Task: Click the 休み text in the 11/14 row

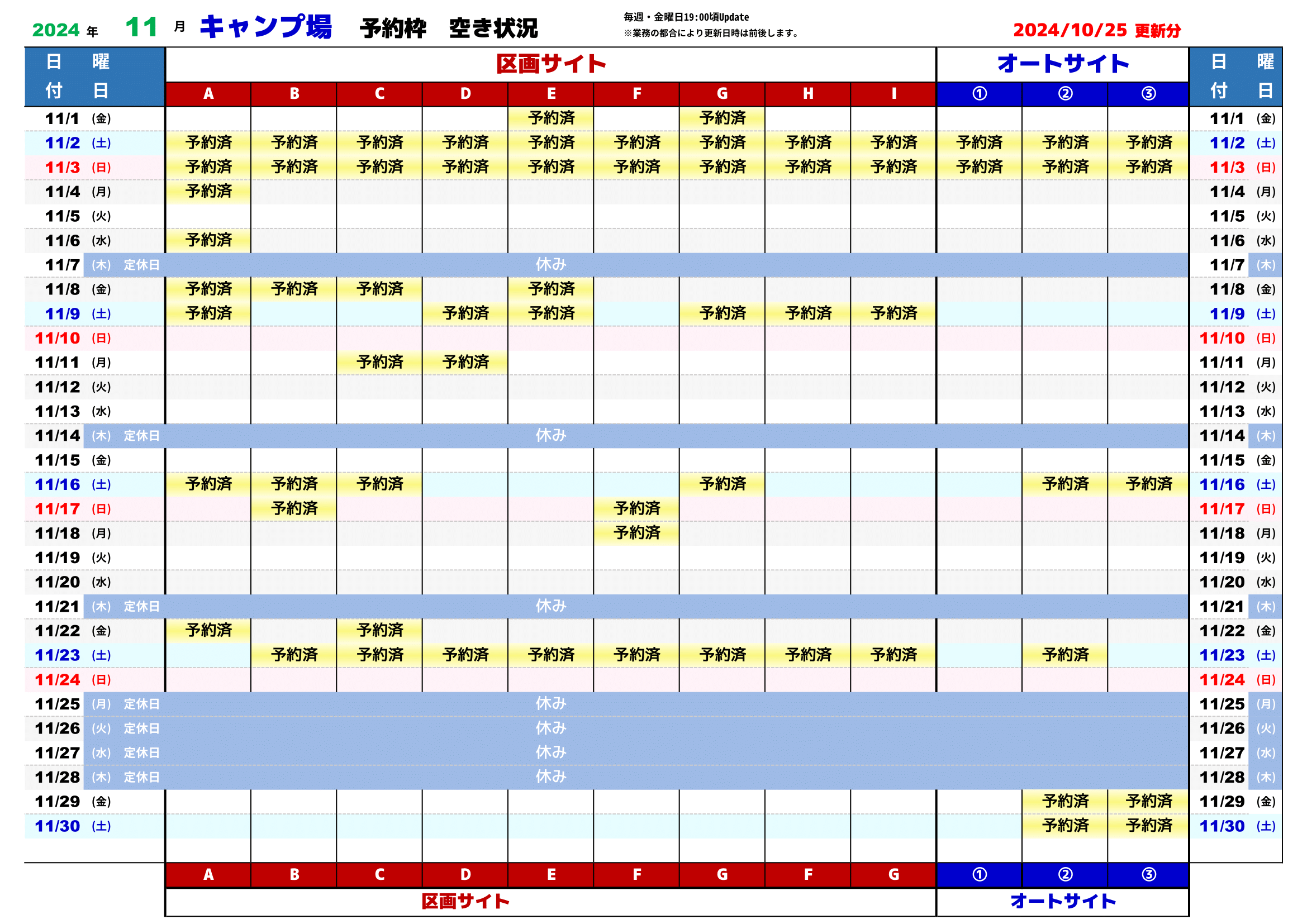Action: coord(550,435)
